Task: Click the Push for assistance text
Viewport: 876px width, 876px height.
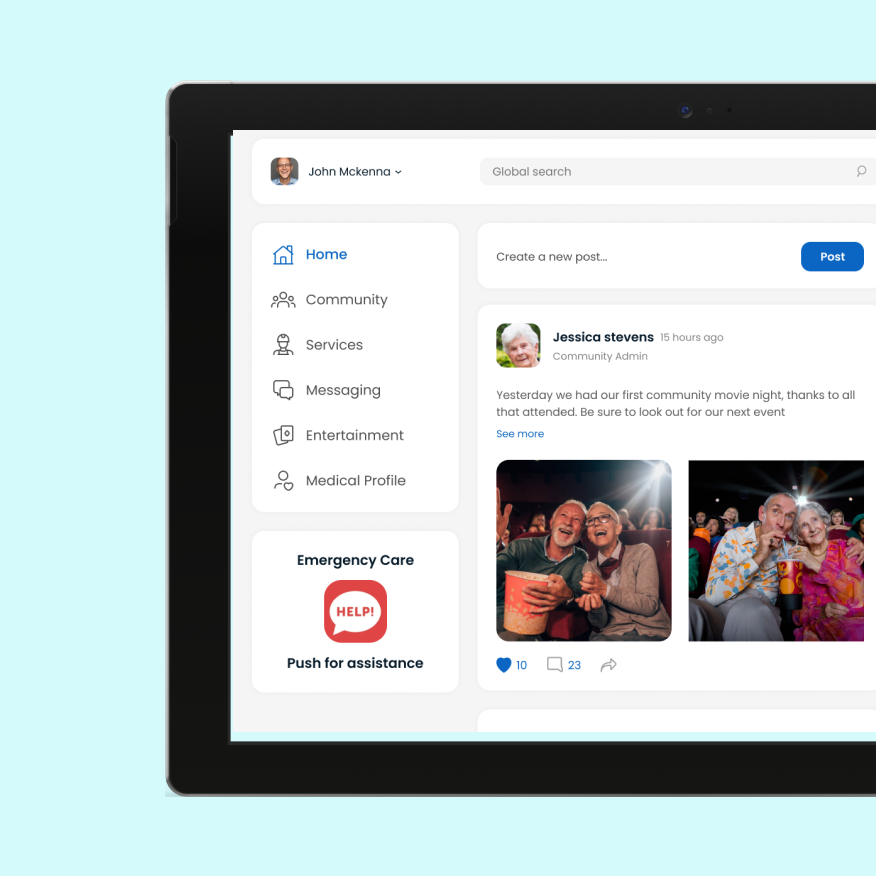Action: tap(355, 663)
